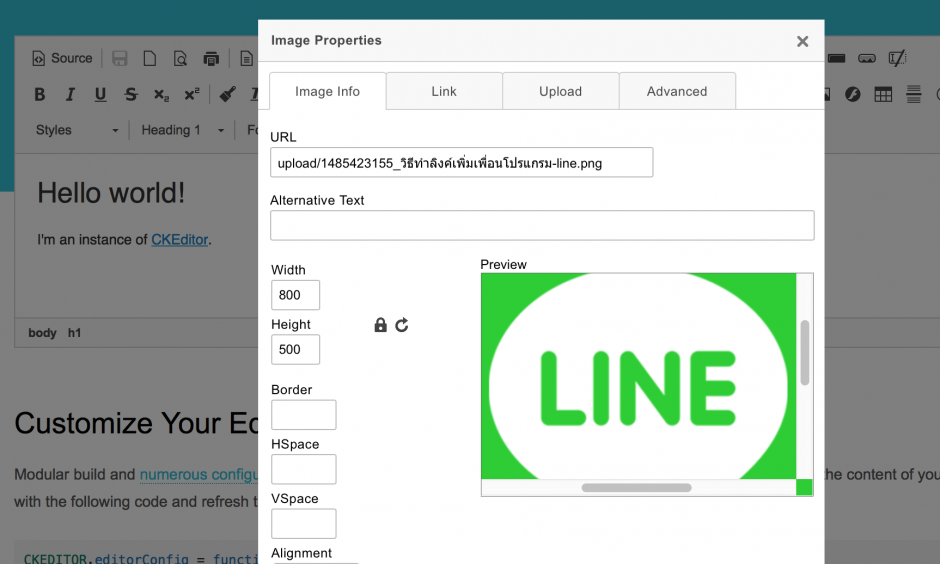Click the preview horizontal scrollbar thumb

tap(636, 488)
